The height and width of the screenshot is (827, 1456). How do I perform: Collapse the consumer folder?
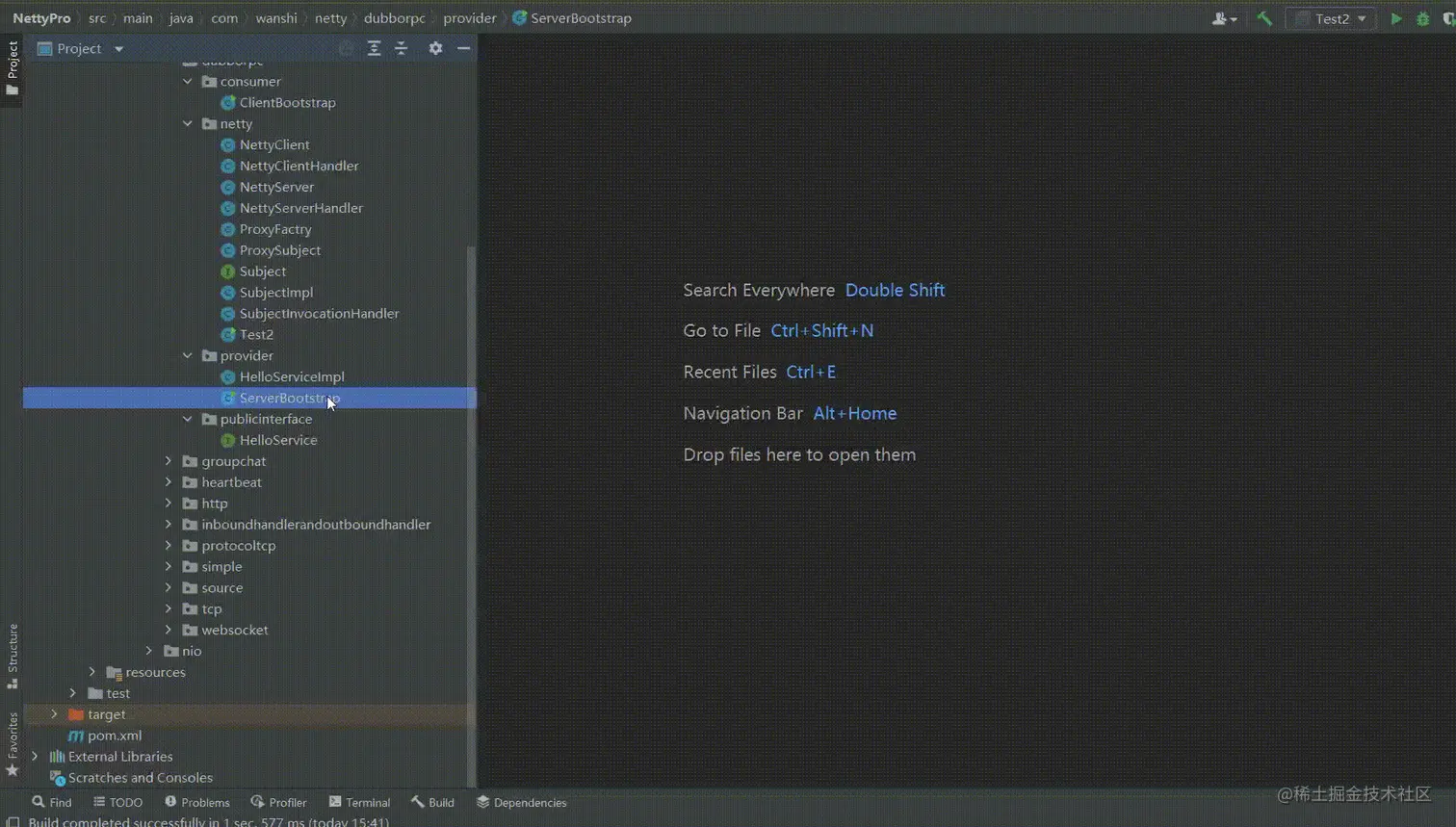[x=188, y=82]
